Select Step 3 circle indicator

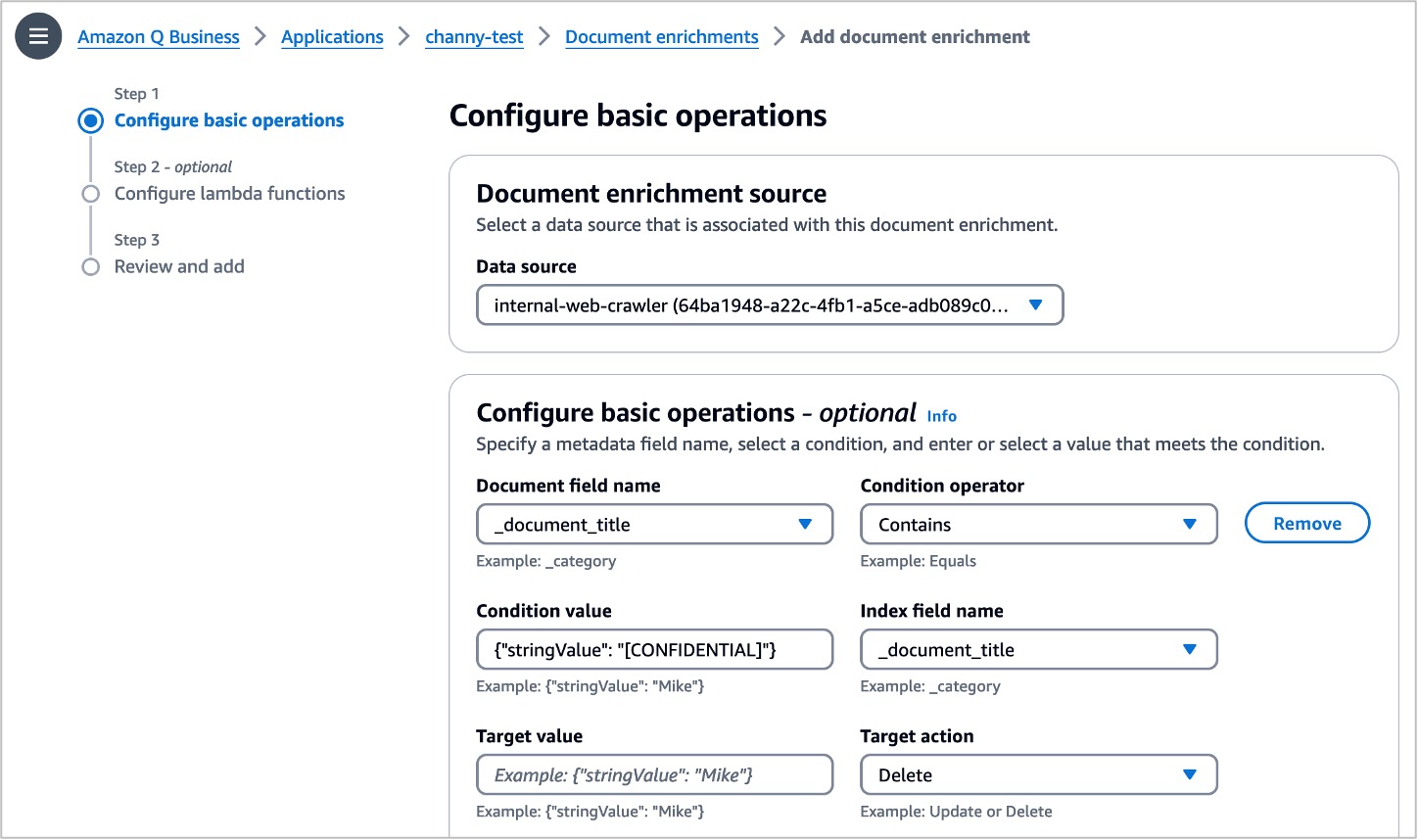(91, 266)
